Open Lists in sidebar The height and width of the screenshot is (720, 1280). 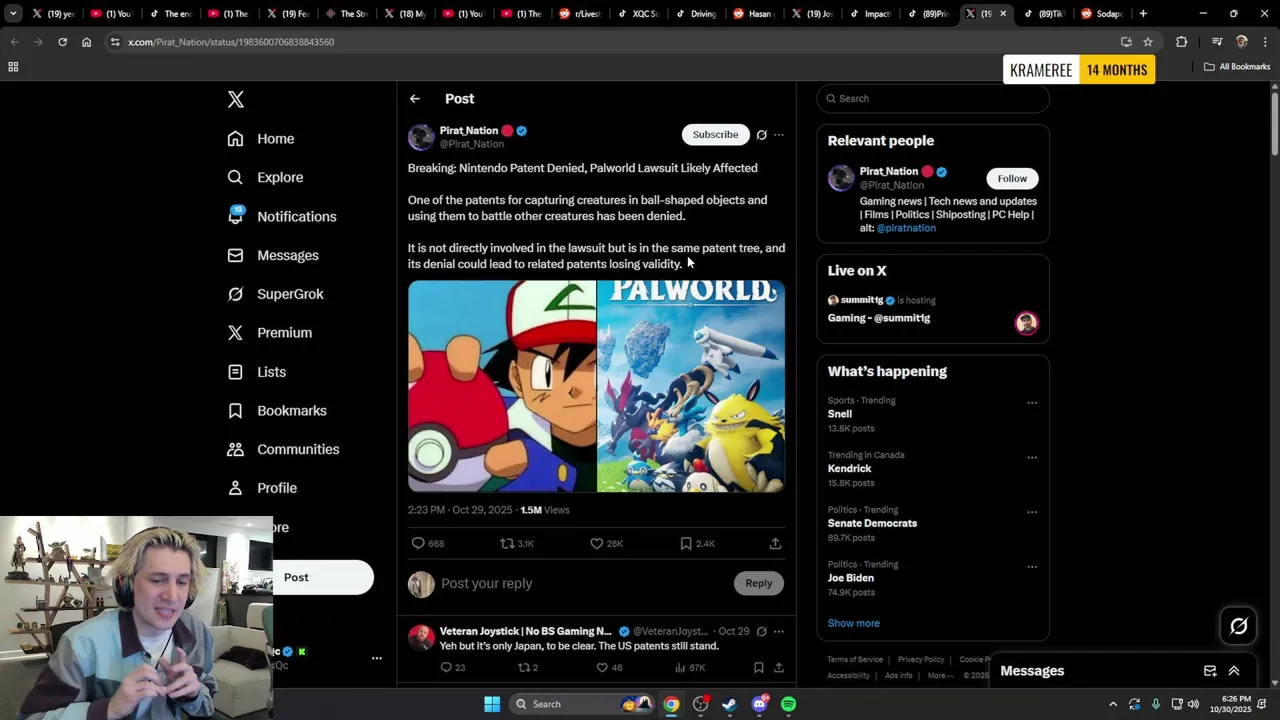257,372
